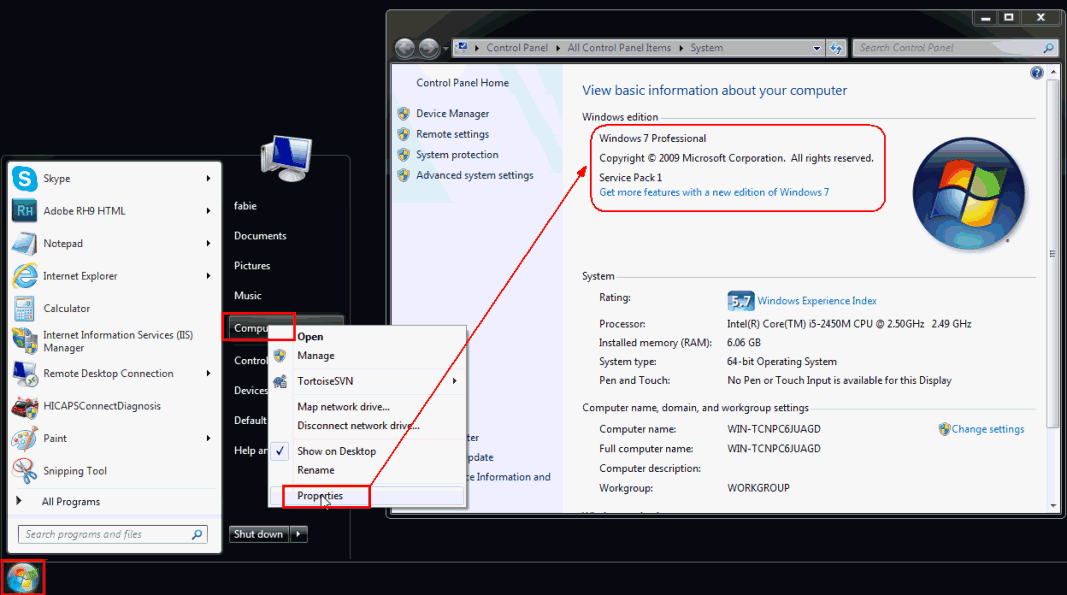Viewport: 1067px width, 595px height.
Task: Open Snipping Tool
Action: pos(74,471)
